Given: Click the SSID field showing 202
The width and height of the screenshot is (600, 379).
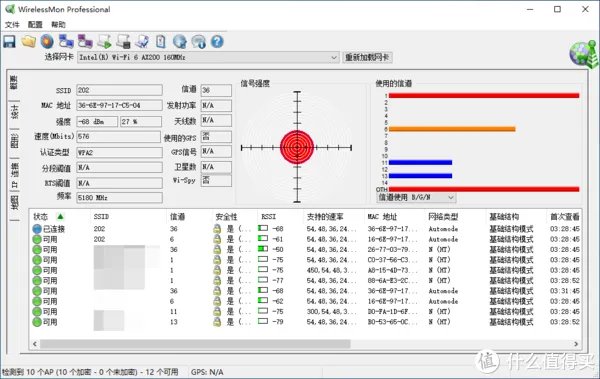Looking at the screenshot, I should (119, 90).
